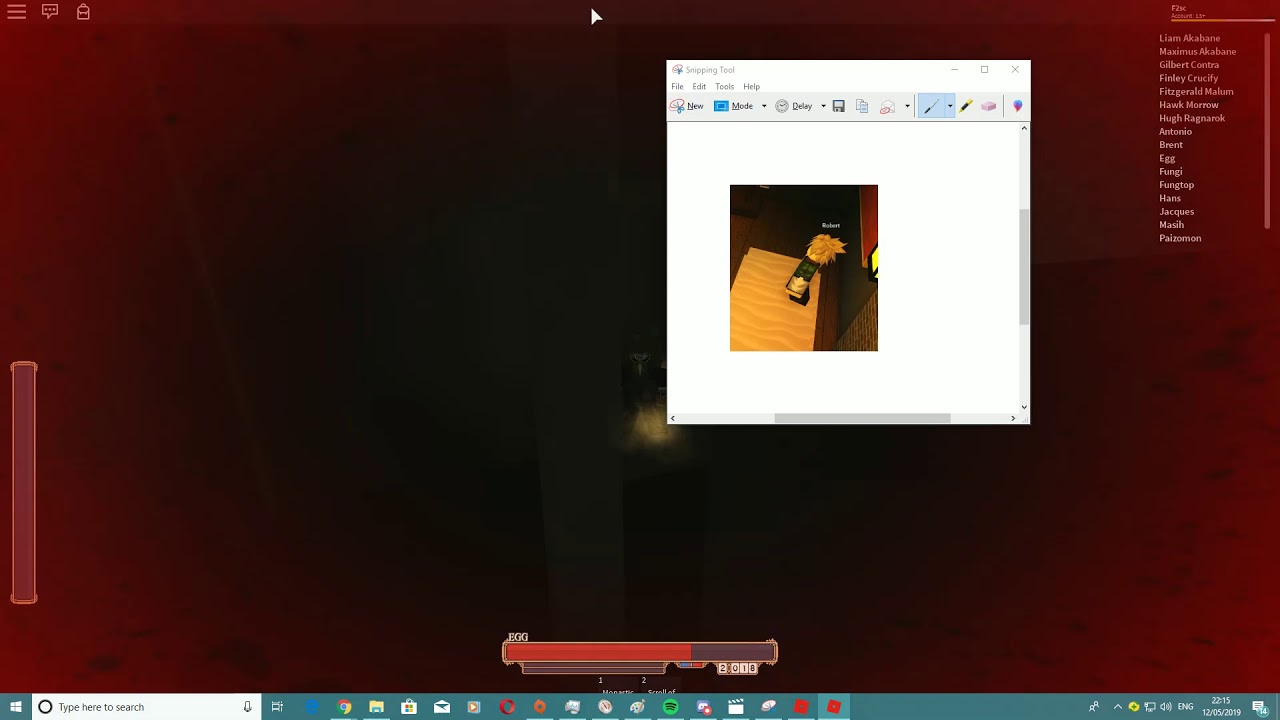Select player Maximus Akabane in list
The image size is (1280, 720).
(1197, 51)
